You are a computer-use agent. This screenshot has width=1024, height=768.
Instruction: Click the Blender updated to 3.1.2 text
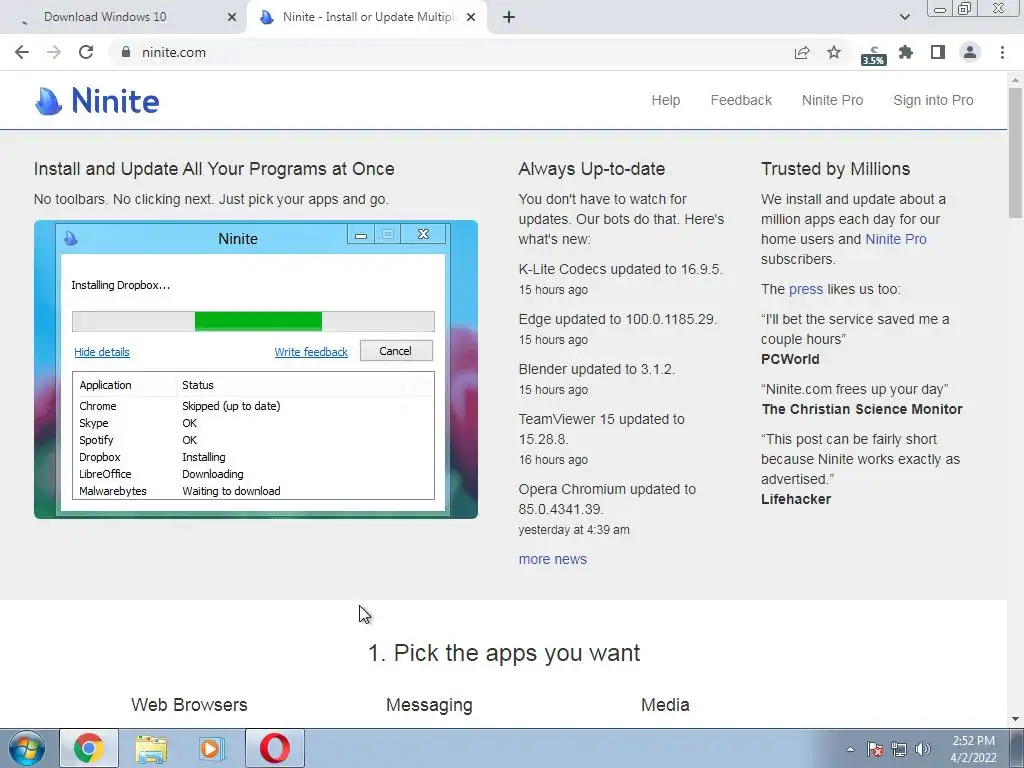pyautogui.click(x=597, y=369)
